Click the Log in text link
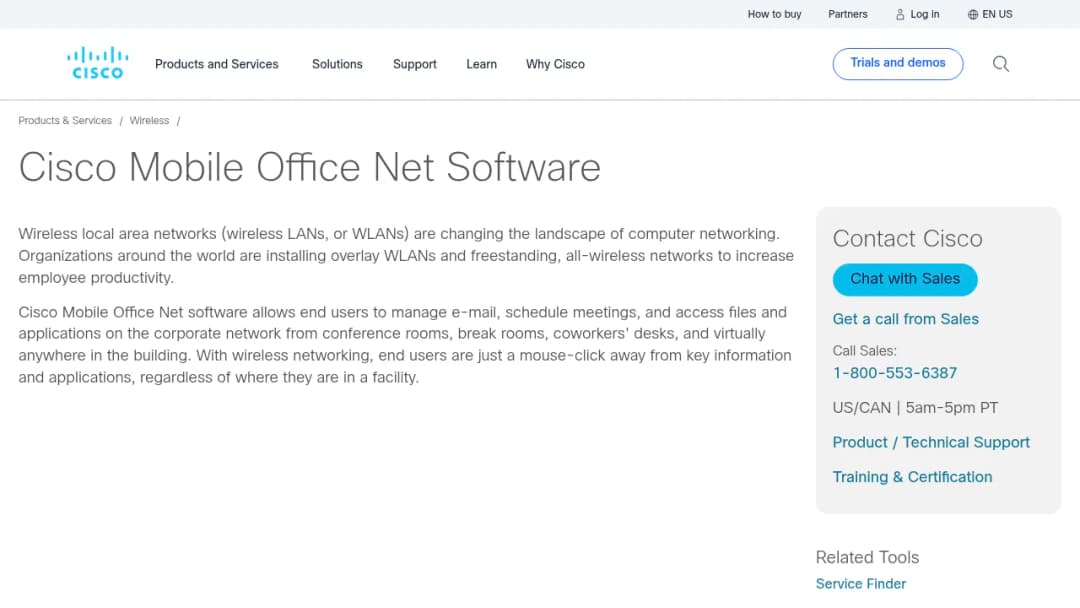 (924, 14)
